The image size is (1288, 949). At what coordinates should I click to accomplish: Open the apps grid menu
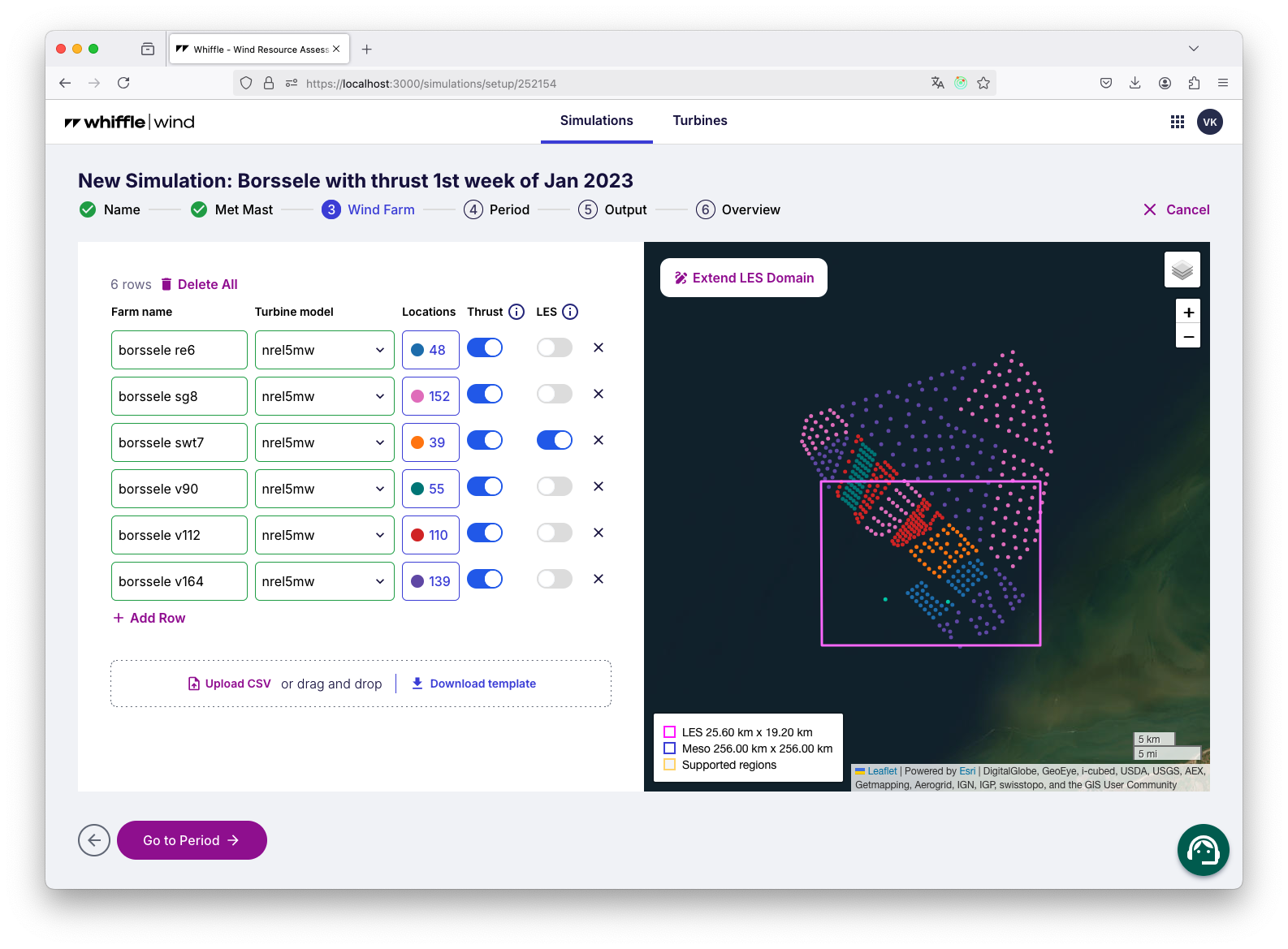pyautogui.click(x=1177, y=122)
